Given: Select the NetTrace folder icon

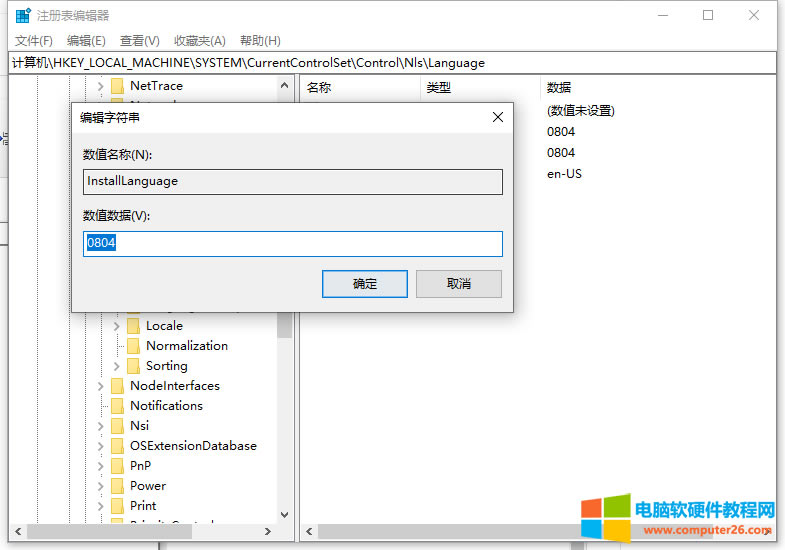Looking at the screenshot, I should [117, 86].
